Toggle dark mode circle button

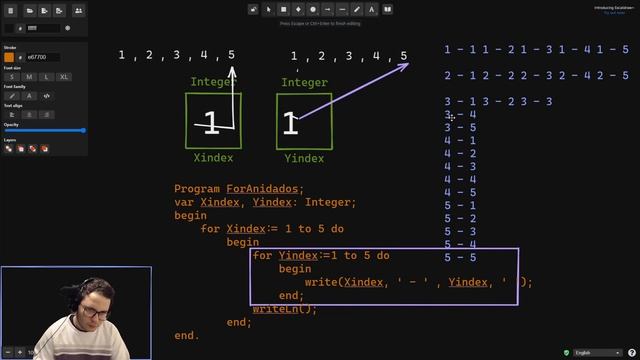tap(68, 28)
